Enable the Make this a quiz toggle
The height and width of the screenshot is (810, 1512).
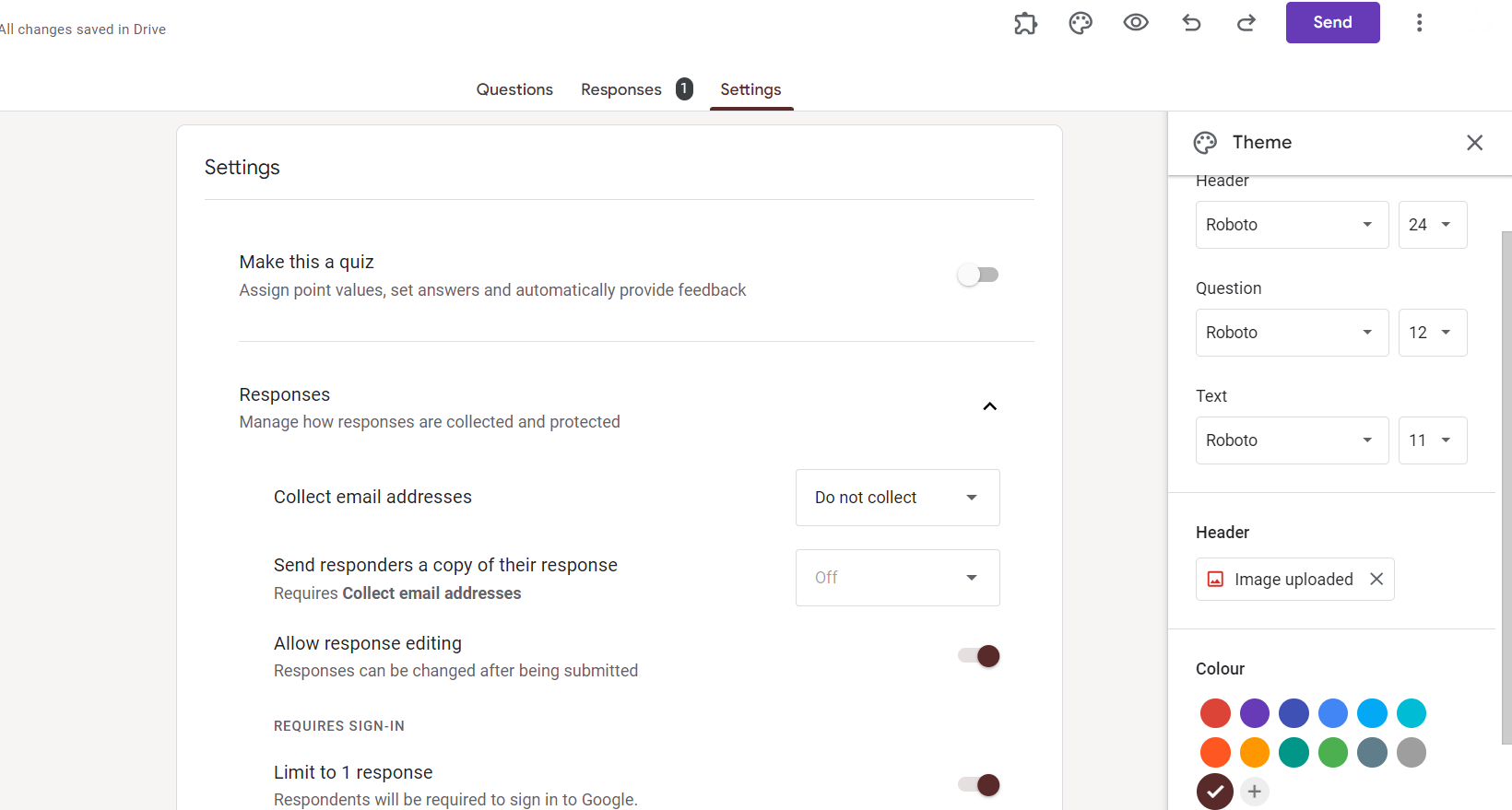pyautogui.click(x=978, y=275)
